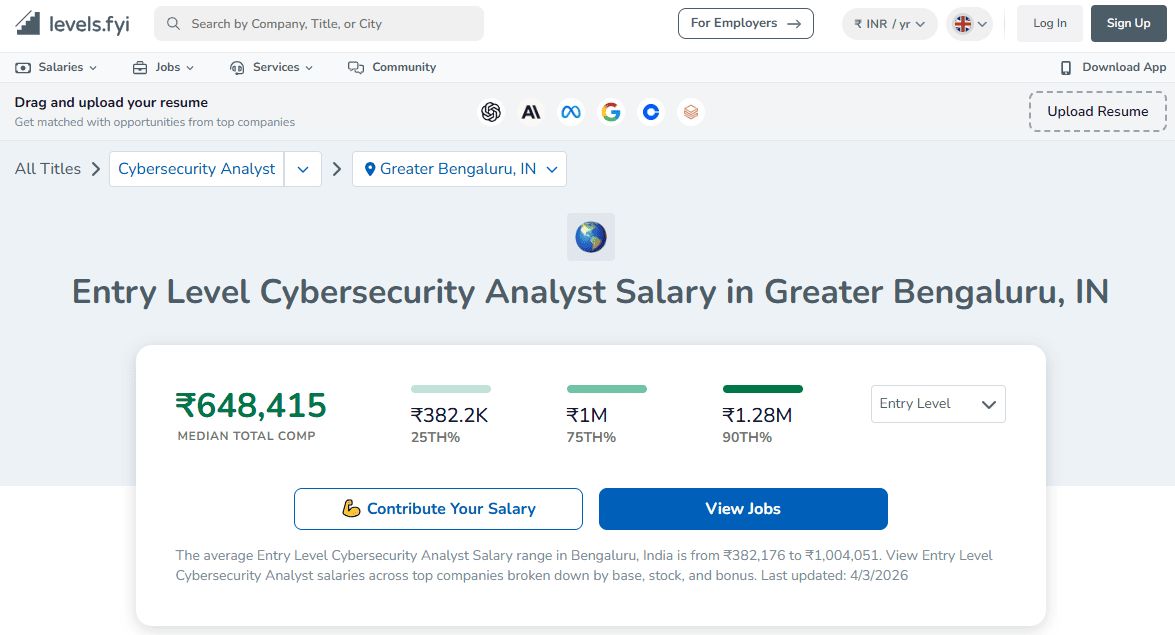Click the search magnifier icon
Image resolution: width=1175 pixels, height=635 pixels.
[x=172, y=22]
